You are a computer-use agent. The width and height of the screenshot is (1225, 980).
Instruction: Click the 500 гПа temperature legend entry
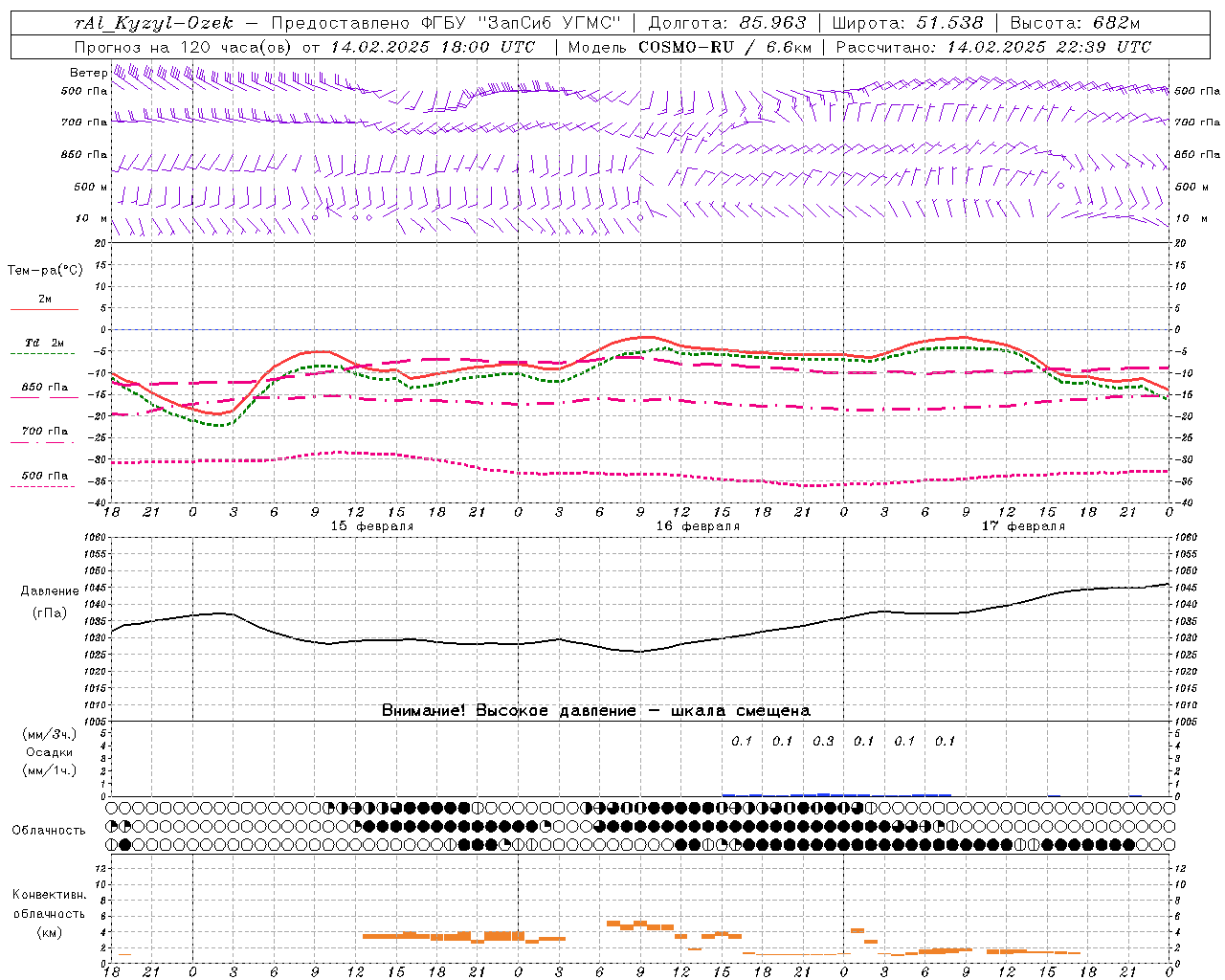tap(44, 476)
